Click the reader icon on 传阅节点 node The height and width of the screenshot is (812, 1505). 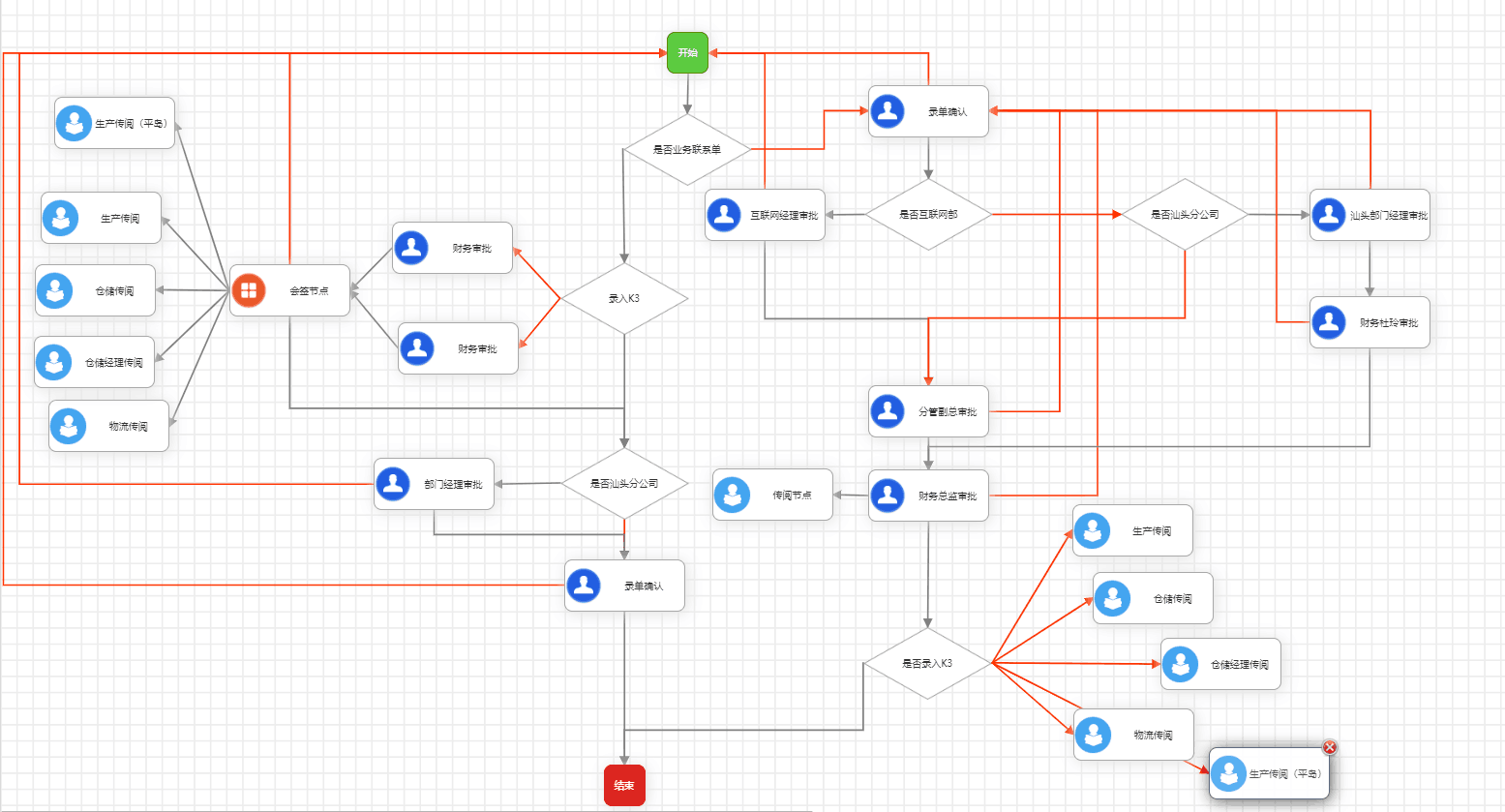[732, 495]
